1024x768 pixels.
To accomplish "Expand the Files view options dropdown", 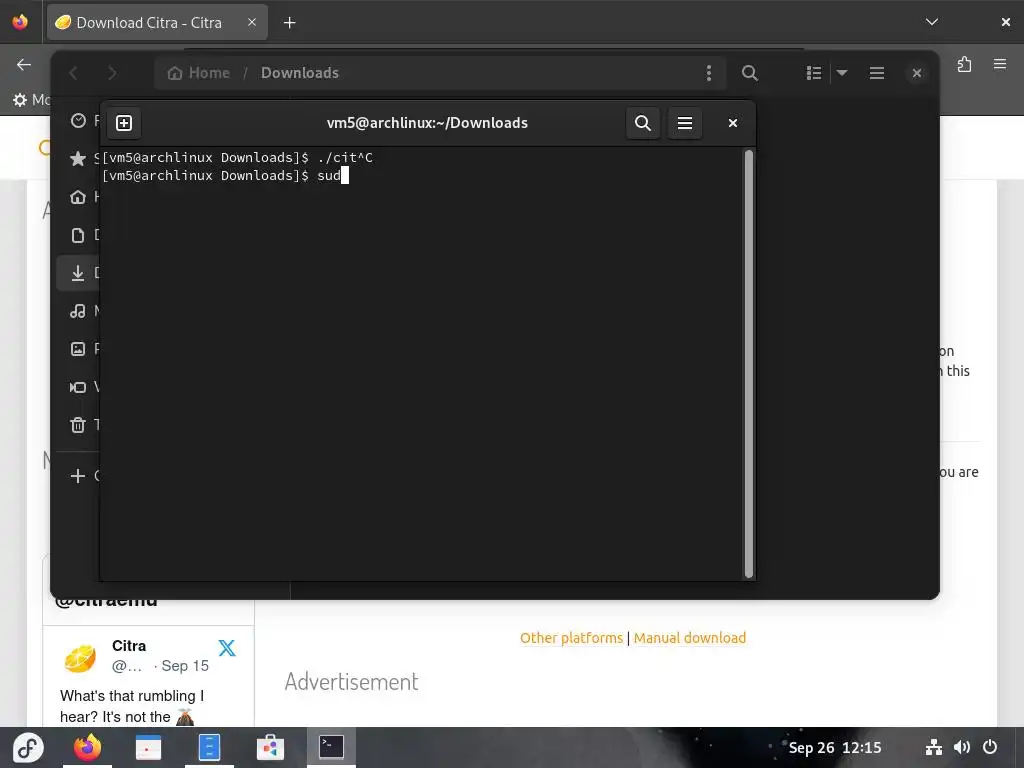I will tap(842, 72).
